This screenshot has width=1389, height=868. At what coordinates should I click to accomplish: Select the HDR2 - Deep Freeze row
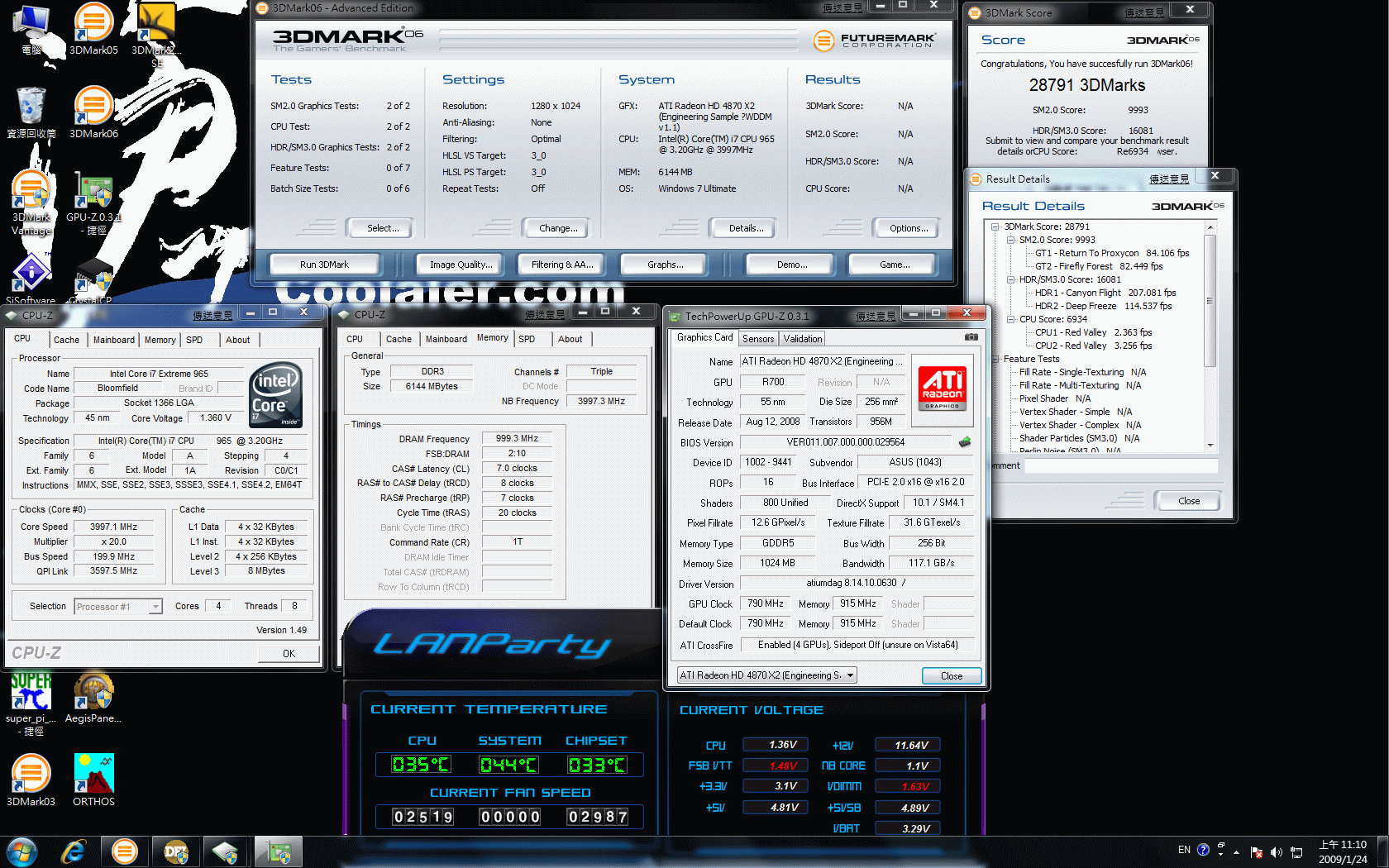coord(1103,306)
